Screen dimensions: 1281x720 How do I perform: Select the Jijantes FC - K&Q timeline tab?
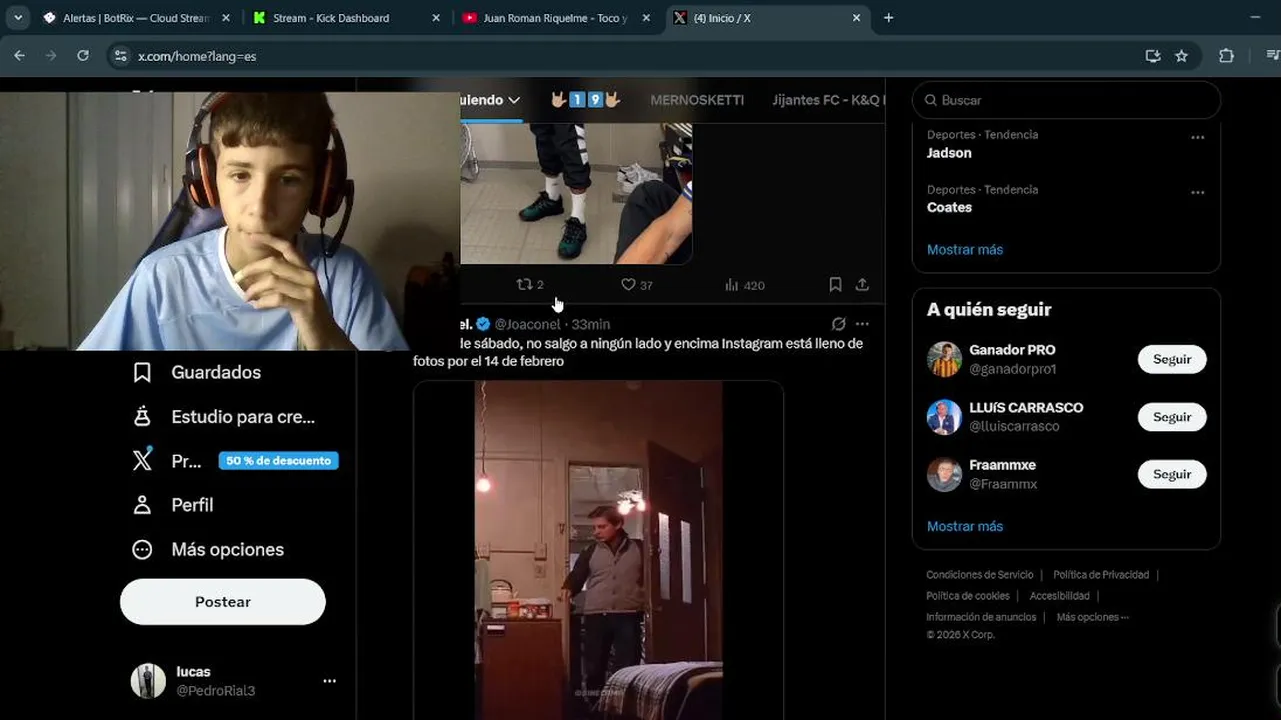[828, 100]
